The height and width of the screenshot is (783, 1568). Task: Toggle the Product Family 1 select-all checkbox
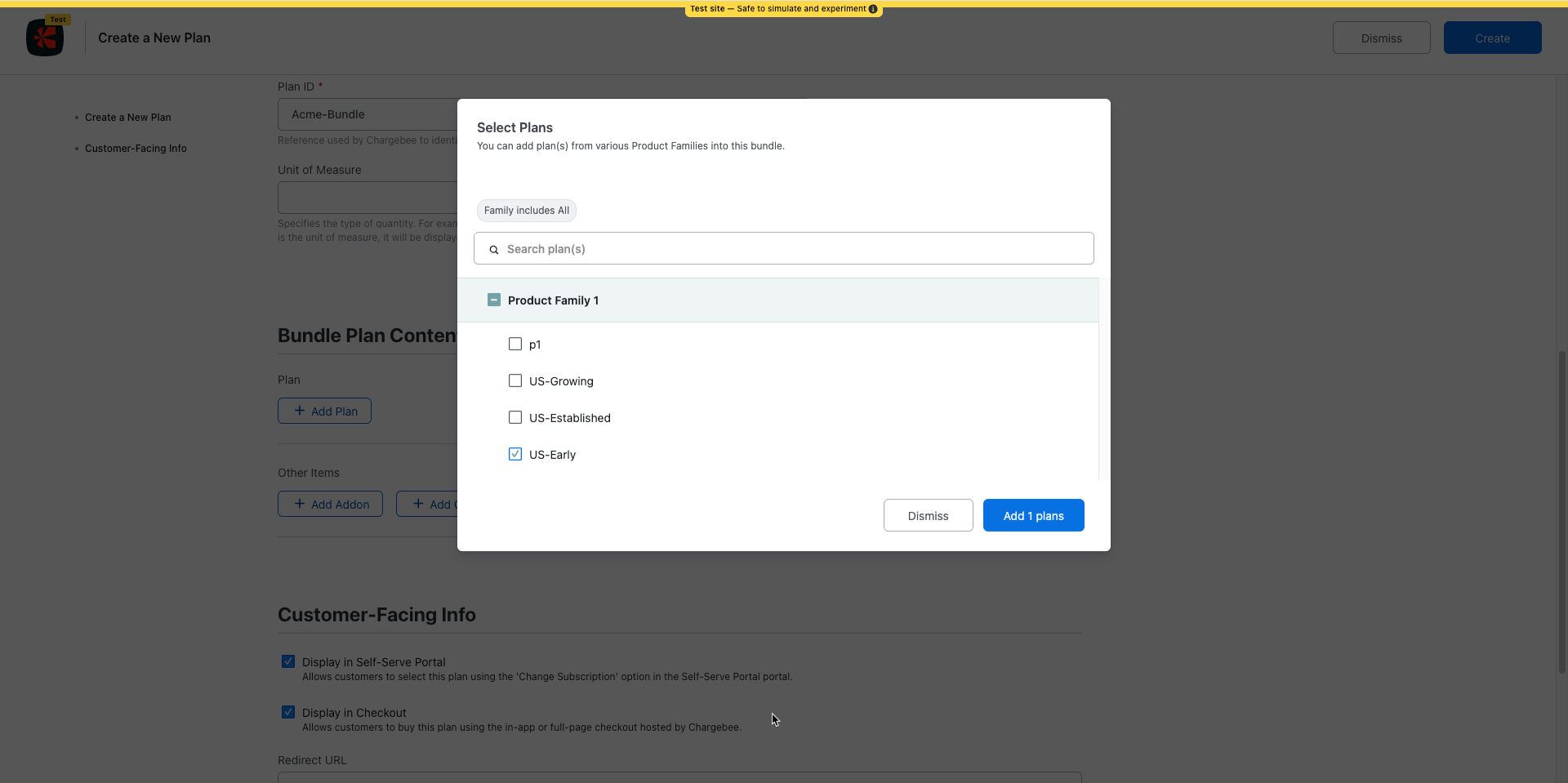[494, 300]
